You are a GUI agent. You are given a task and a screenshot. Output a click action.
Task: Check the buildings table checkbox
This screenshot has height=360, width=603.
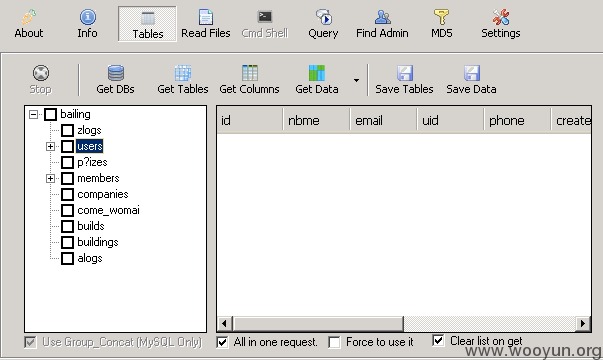pyautogui.click(x=67, y=242)
